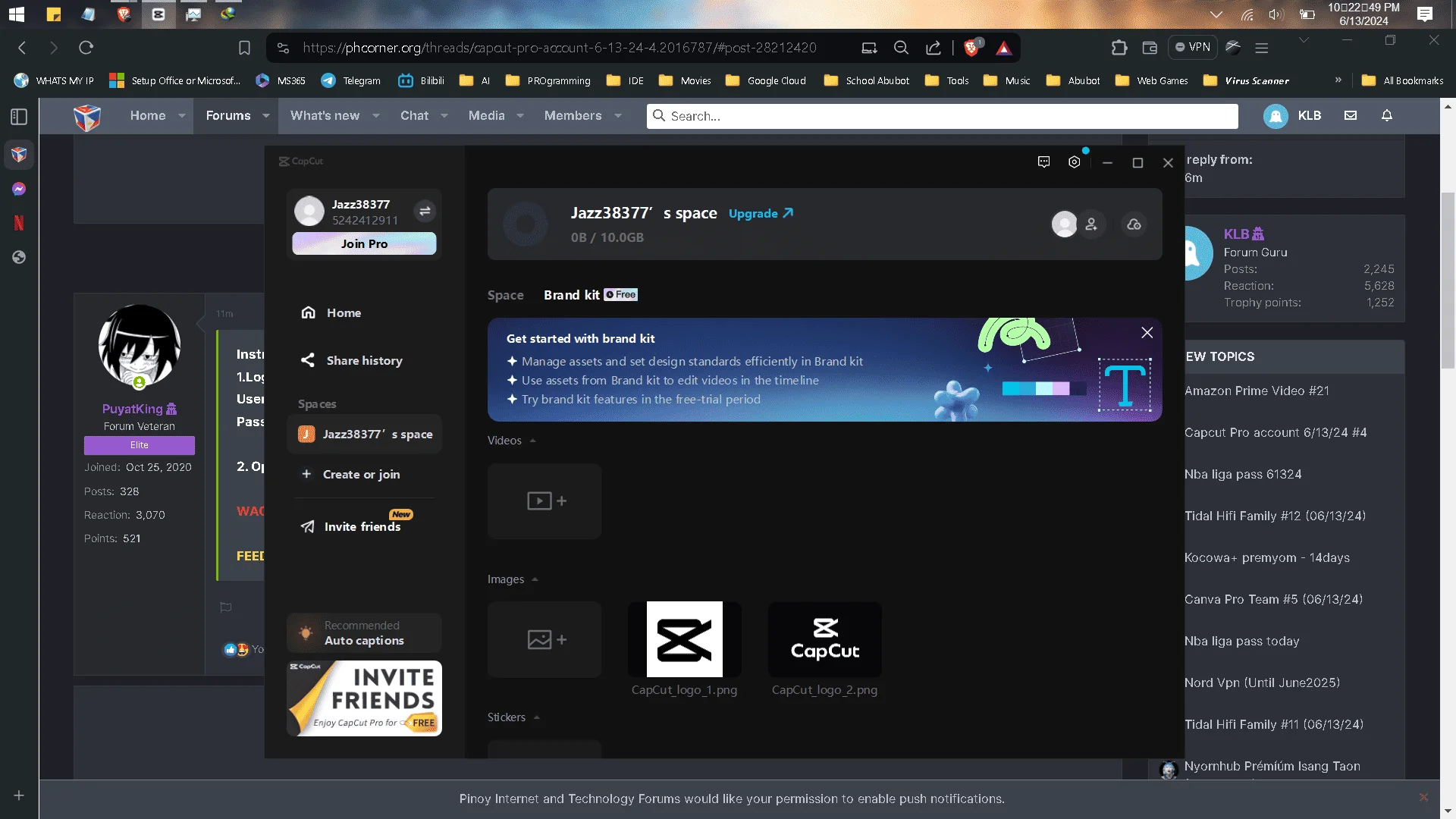Open Home in CapCut sidebar
The width and height of the screenshot is (1456, 819).
(364, 313)
